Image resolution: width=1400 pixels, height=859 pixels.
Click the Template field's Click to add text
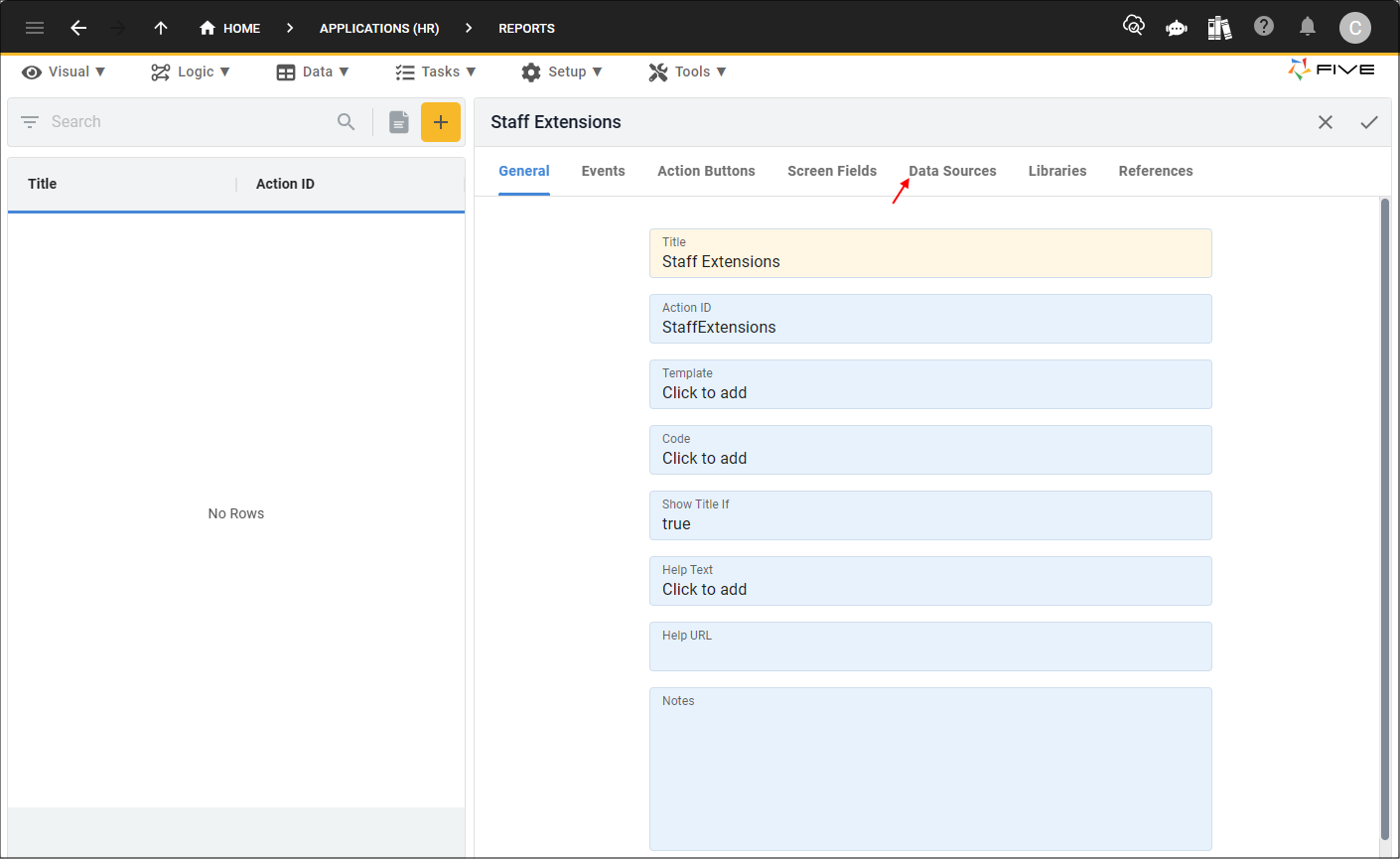704,392
